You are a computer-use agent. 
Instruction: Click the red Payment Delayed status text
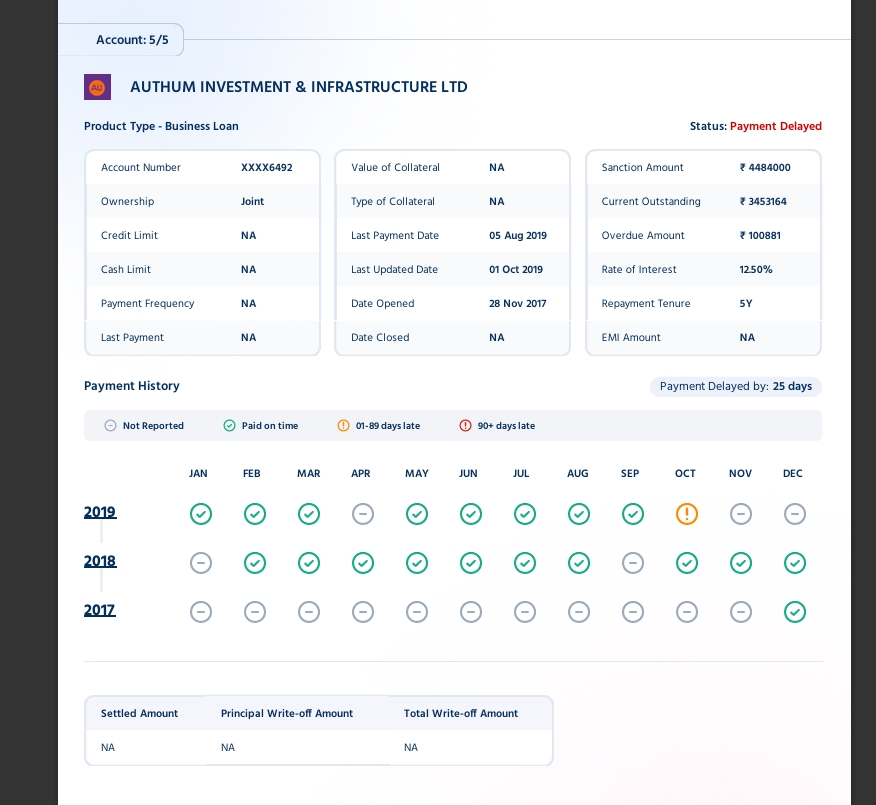[775, 127]
